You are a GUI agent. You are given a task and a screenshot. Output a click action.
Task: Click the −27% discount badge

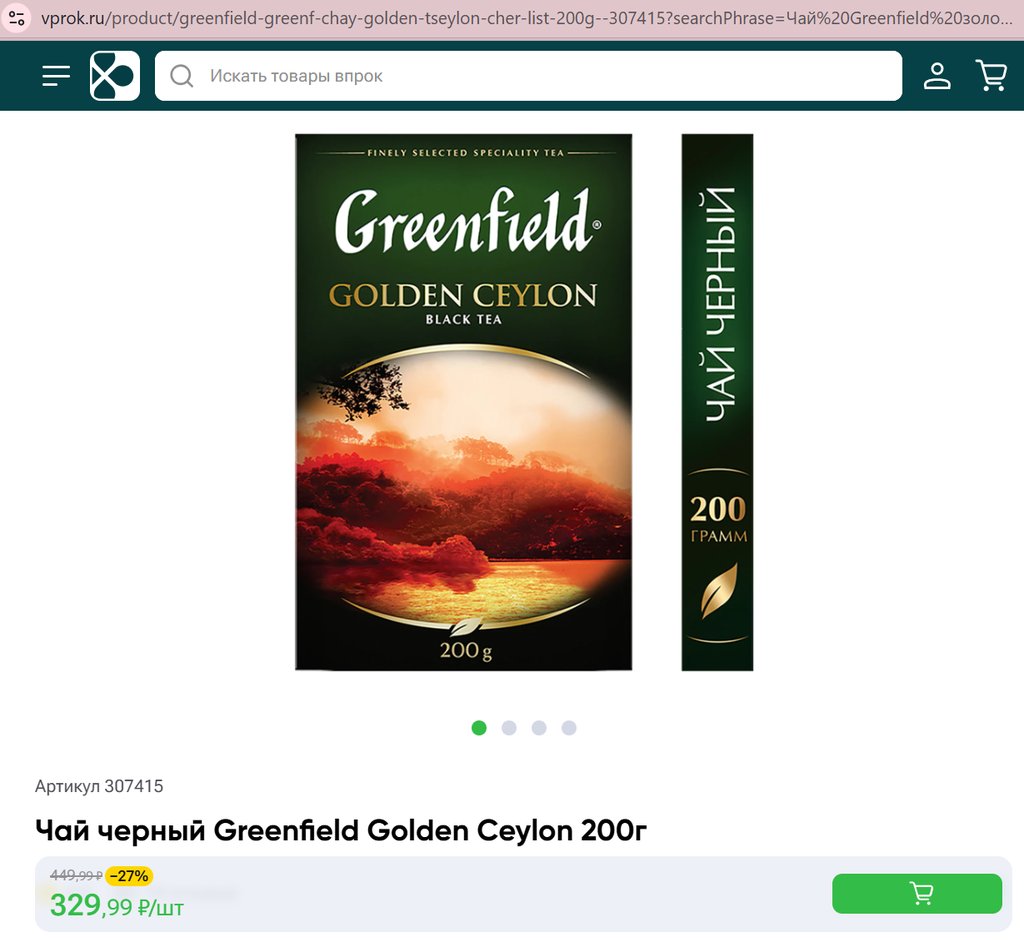coord(129,876)
